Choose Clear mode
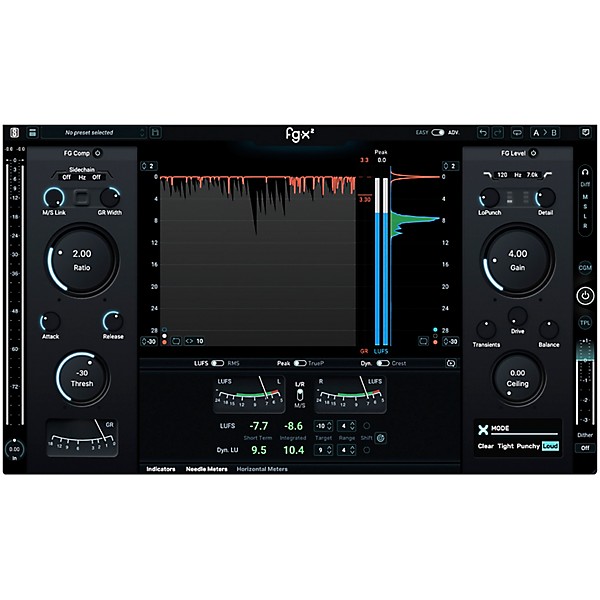The image size is (600, 600). click(486, 446)
